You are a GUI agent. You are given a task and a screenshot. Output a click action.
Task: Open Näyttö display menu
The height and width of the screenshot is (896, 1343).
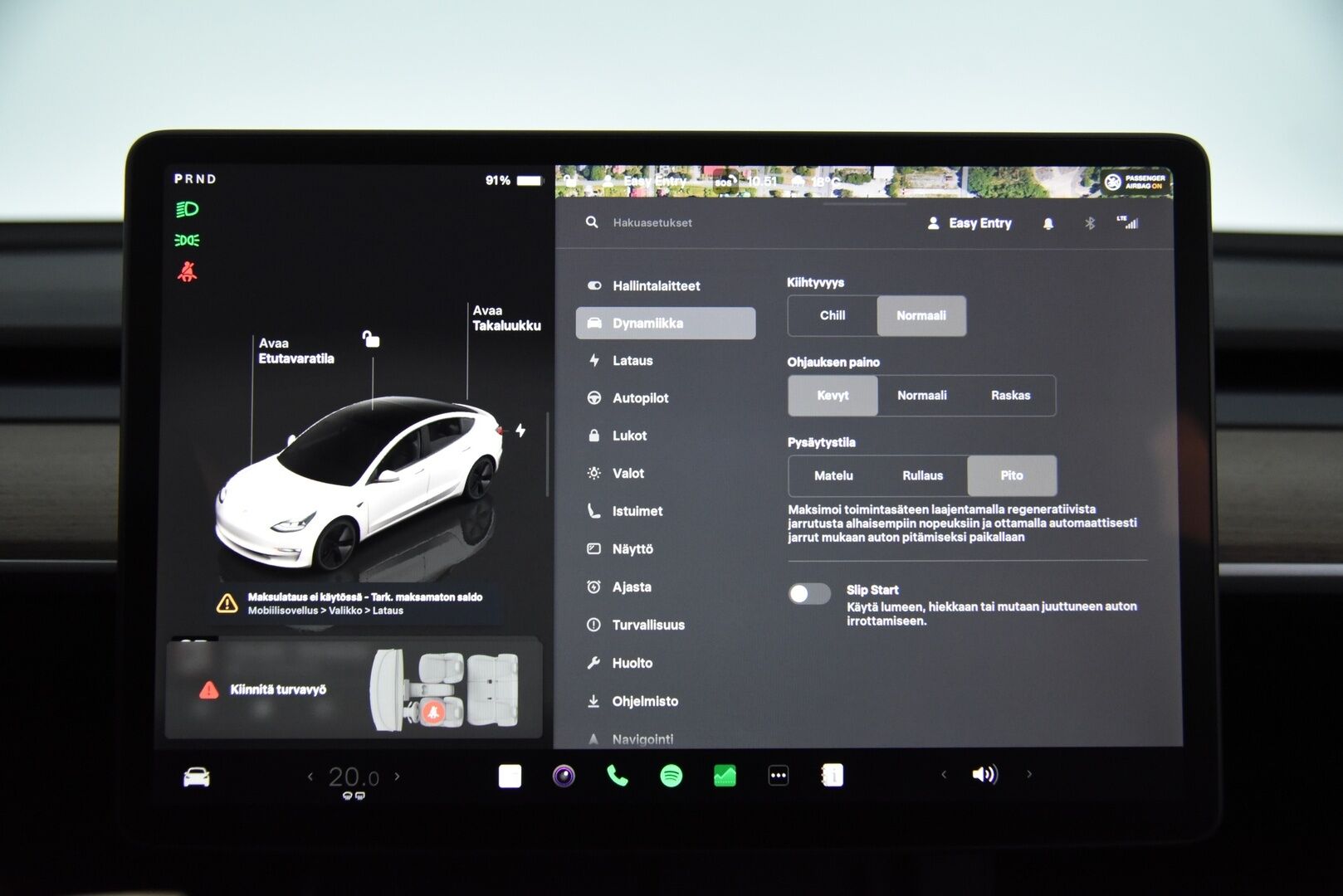666,549
